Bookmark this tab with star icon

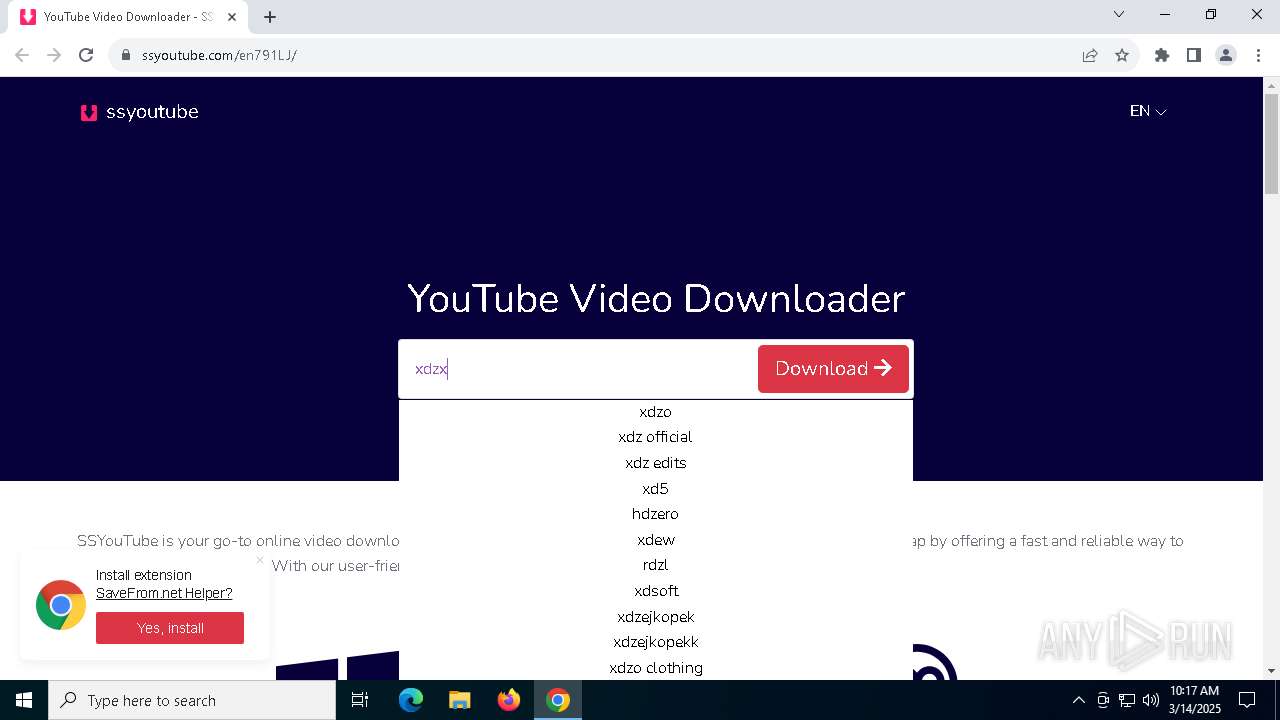1122,55
